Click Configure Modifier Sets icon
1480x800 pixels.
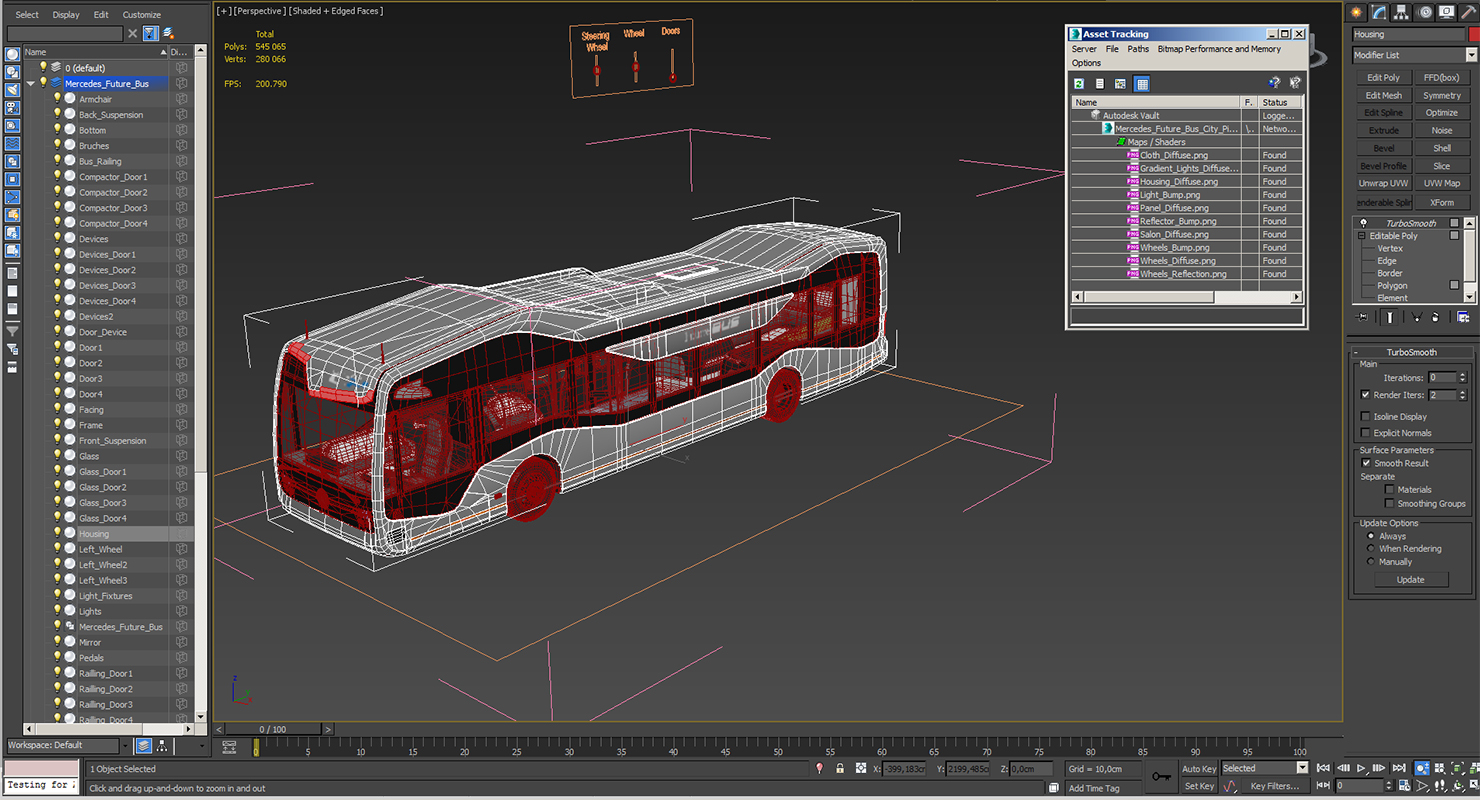(1463, 317)
